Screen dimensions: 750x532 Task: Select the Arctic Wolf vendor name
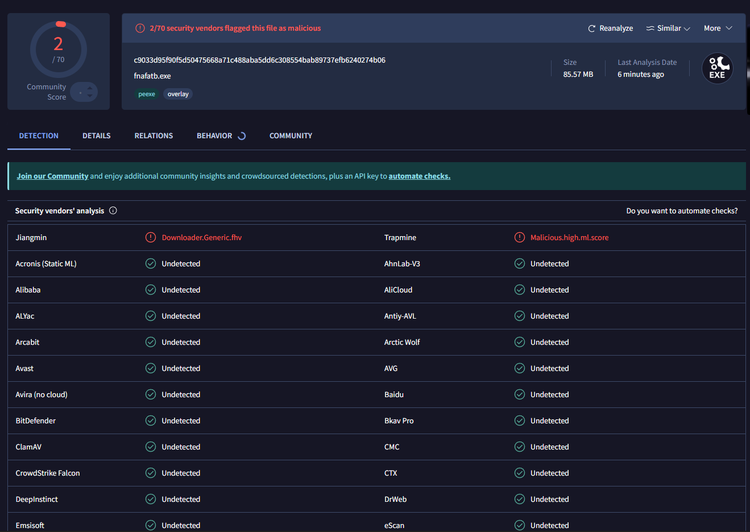click(402, 343)
